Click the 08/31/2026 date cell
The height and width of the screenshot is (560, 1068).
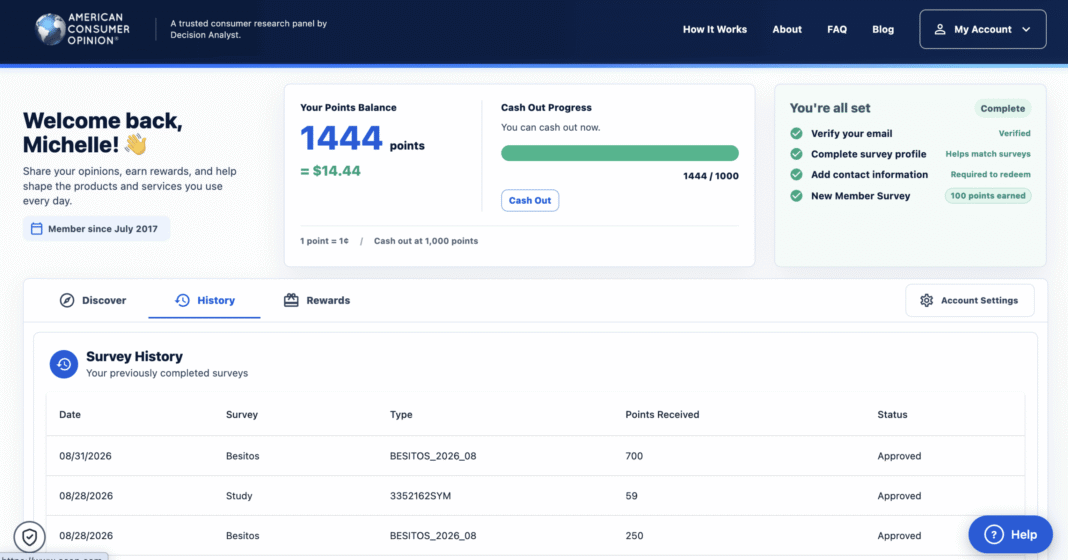(85, 456)
